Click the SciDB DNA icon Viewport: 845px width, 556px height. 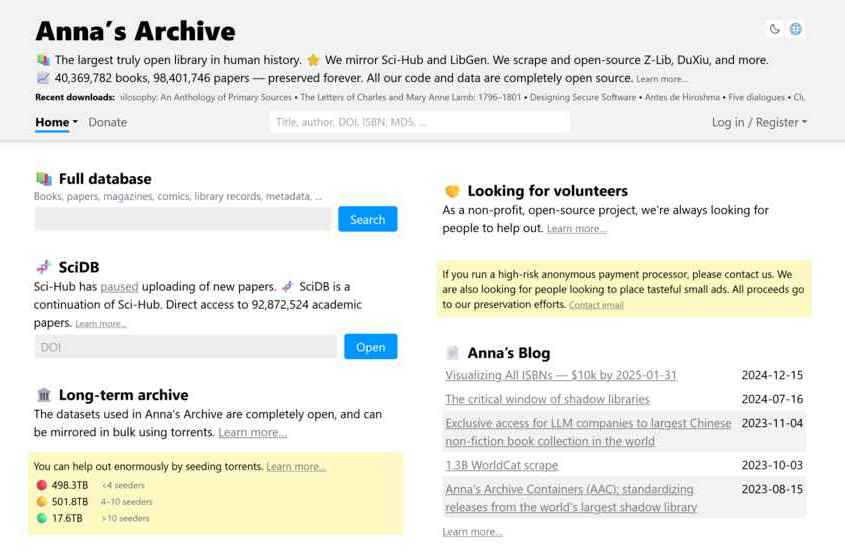[x=43, y=267]
